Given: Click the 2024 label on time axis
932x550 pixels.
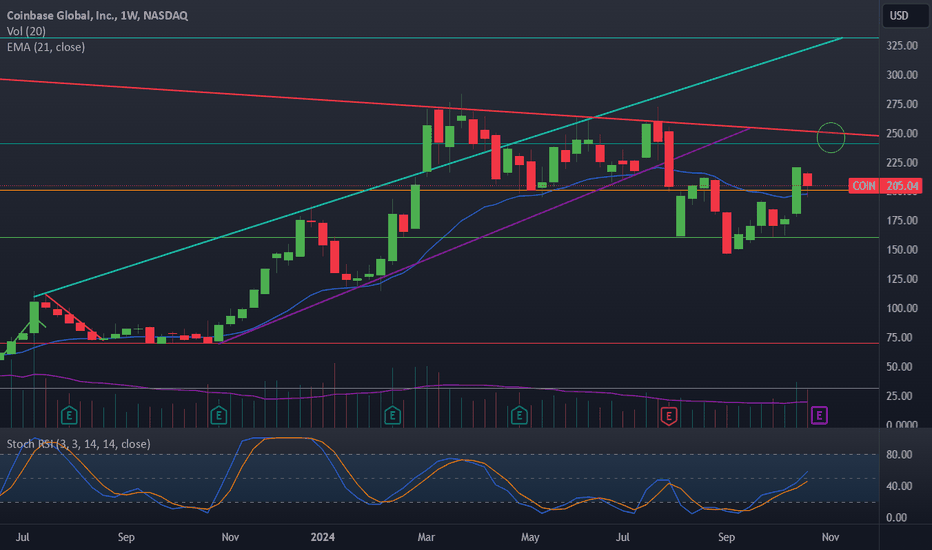Looking at the screenshot, I should tap(323, 537).
